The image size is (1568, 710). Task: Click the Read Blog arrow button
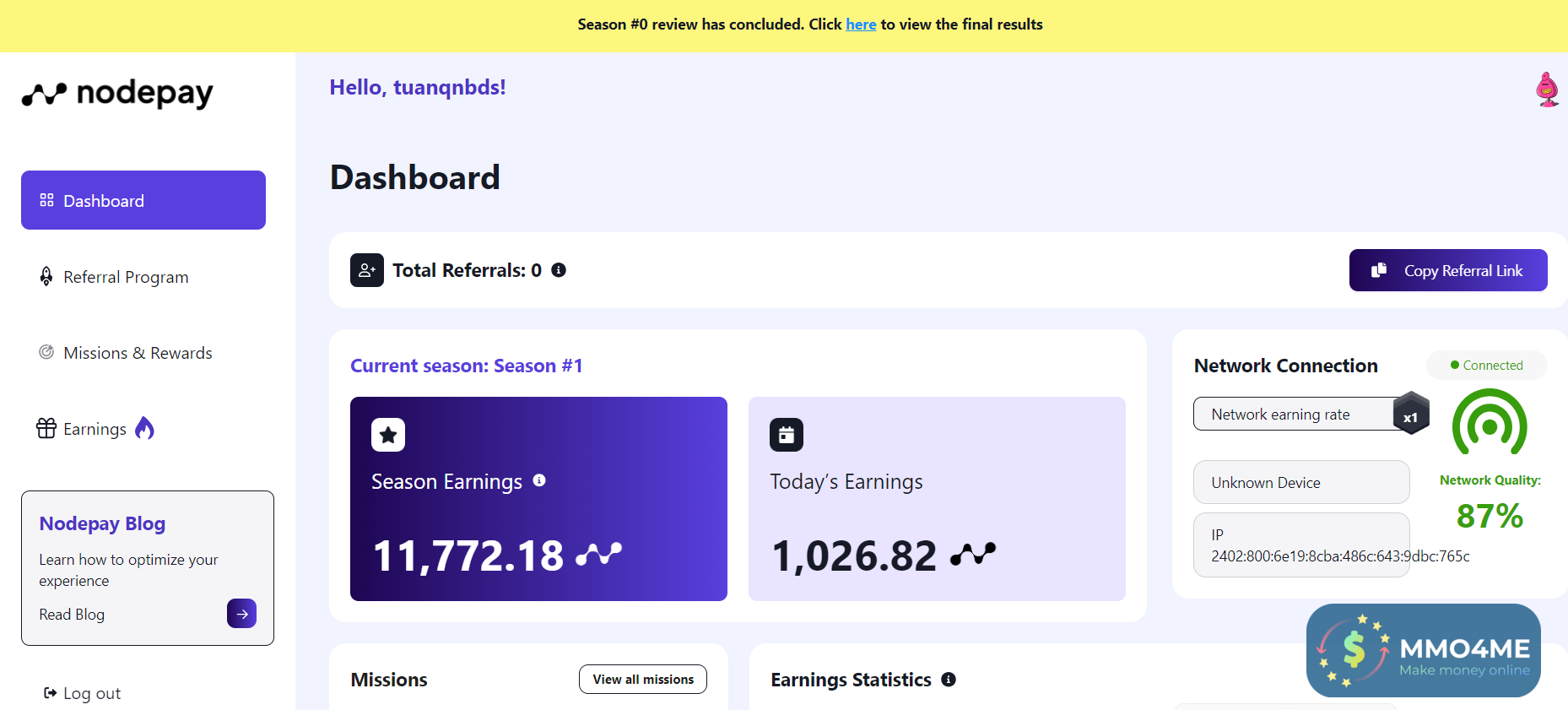click(x=241, y=614)
